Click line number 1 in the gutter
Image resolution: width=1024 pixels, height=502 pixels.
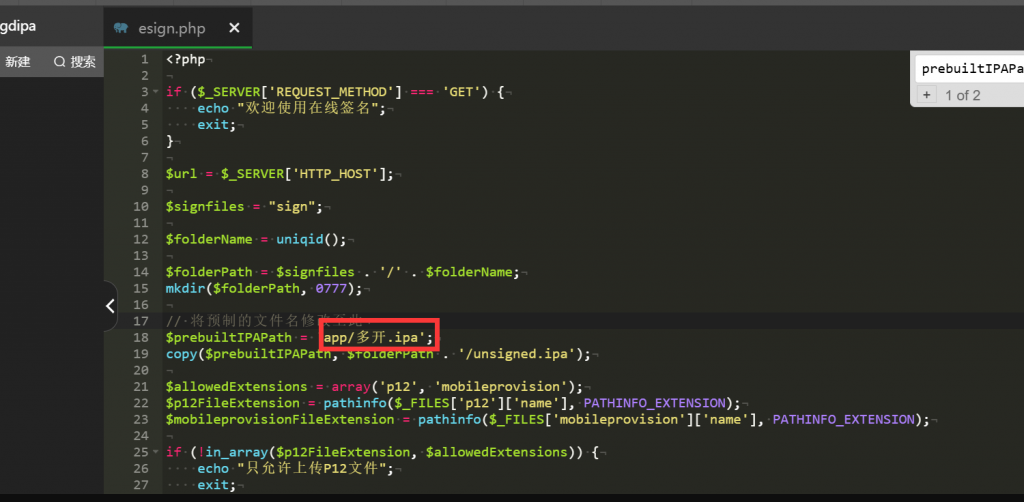(x=144, y=59)
